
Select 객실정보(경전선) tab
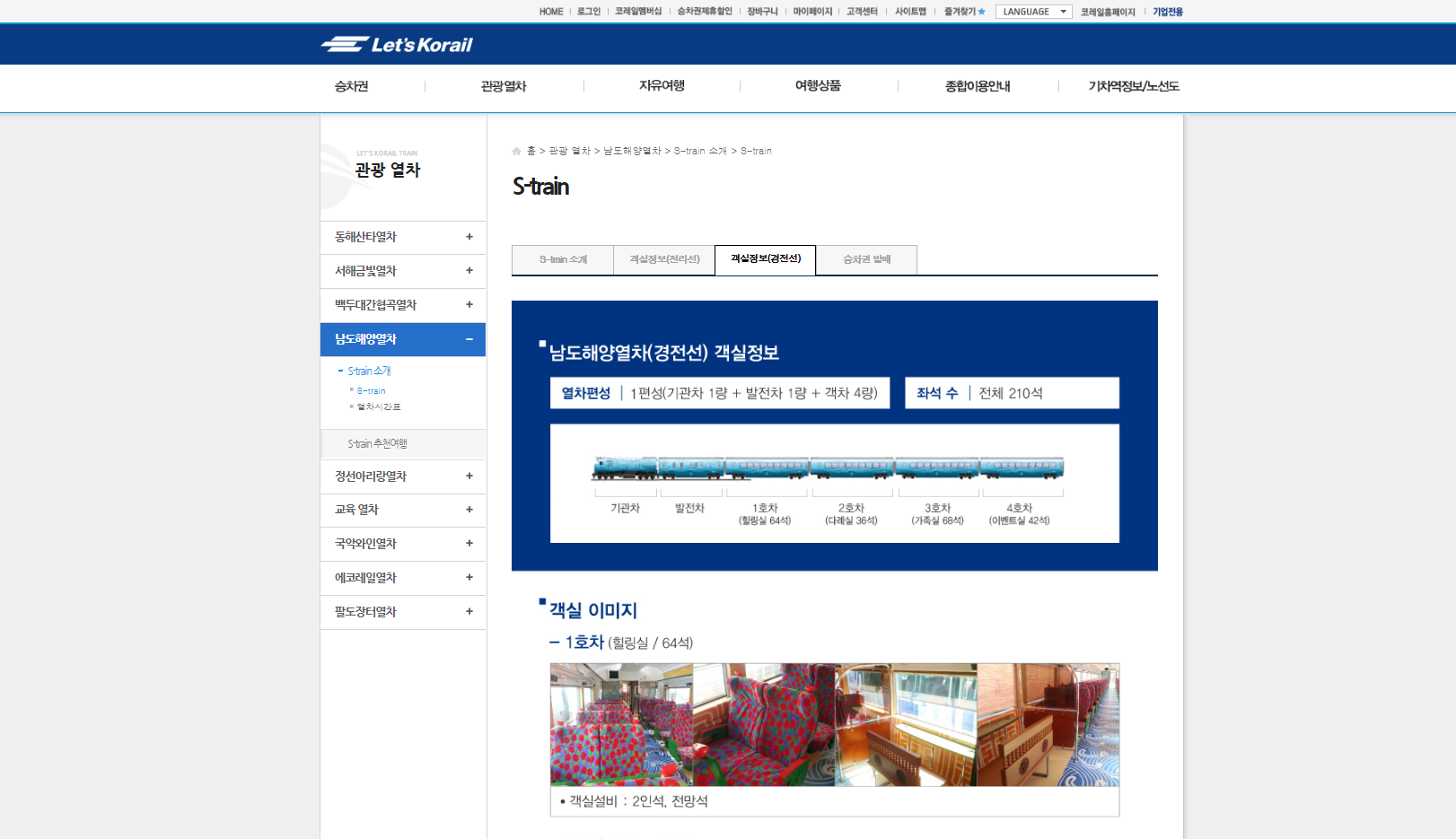pyautogui.click(x=766, y=259)
